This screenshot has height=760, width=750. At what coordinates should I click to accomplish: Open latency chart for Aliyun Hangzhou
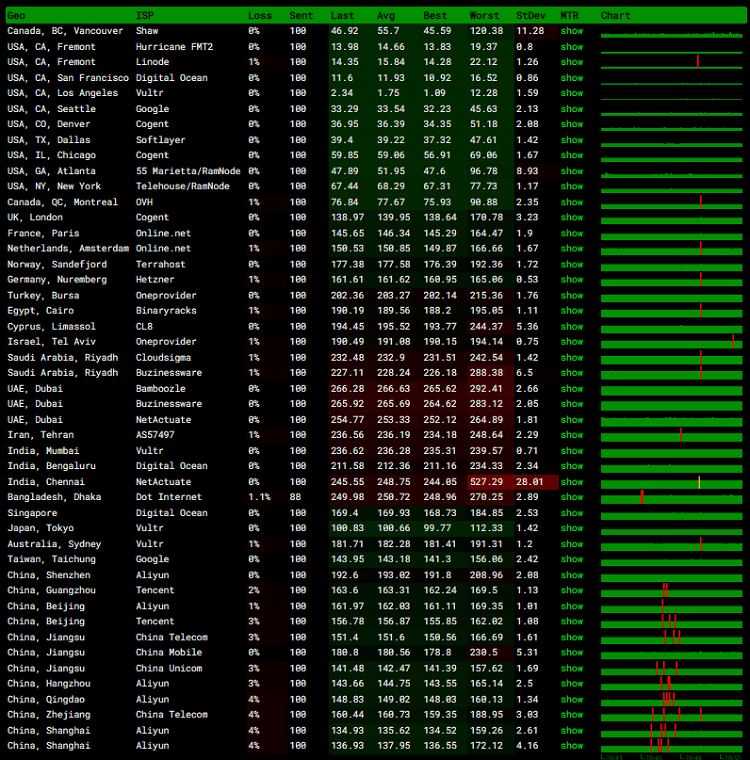(x=671, y=684)
